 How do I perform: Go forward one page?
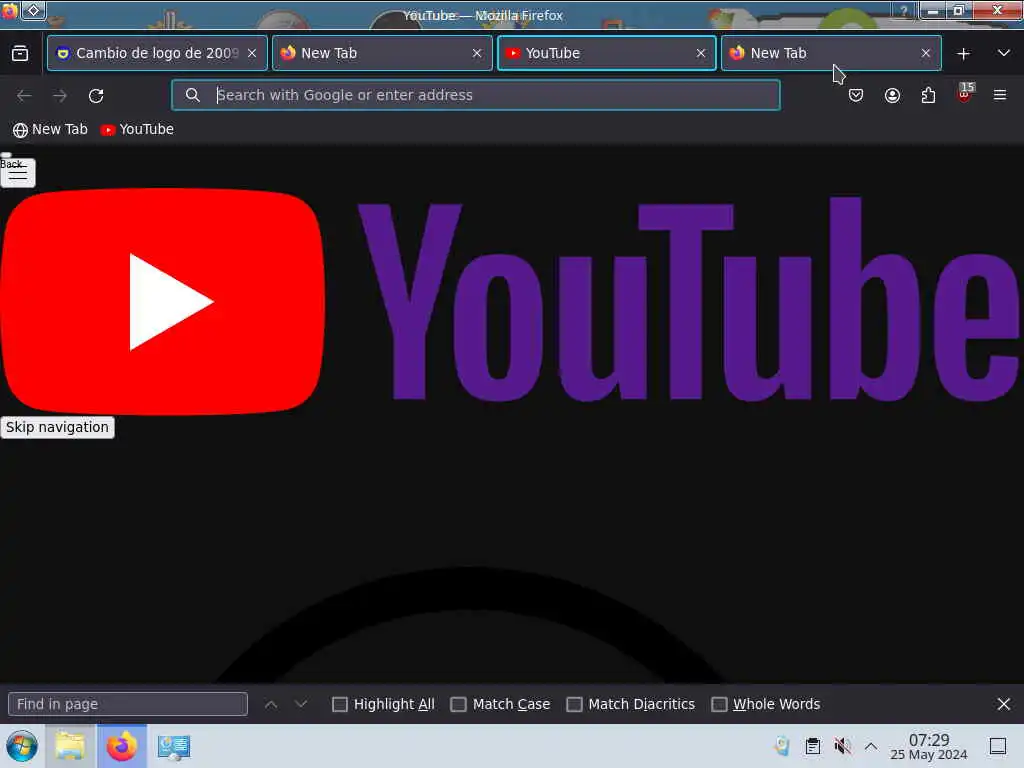(x=60, y=95)
